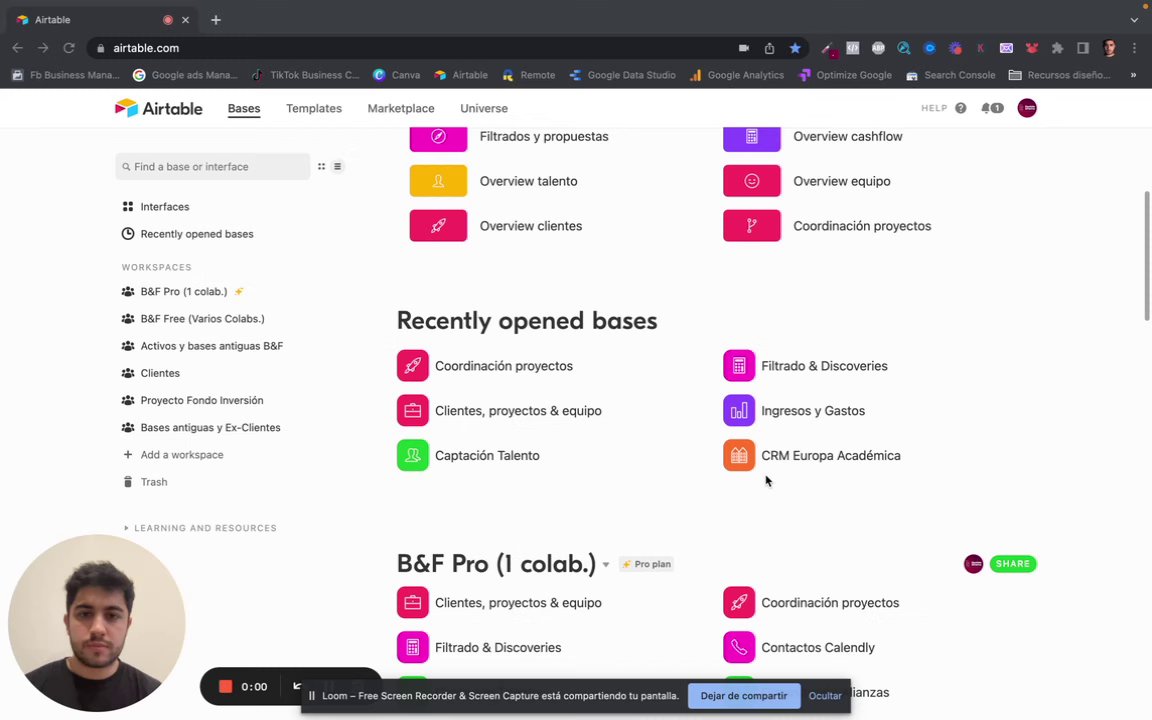Open the B&F Pro workspace dropdown arrow

click(x=606, y=565)
